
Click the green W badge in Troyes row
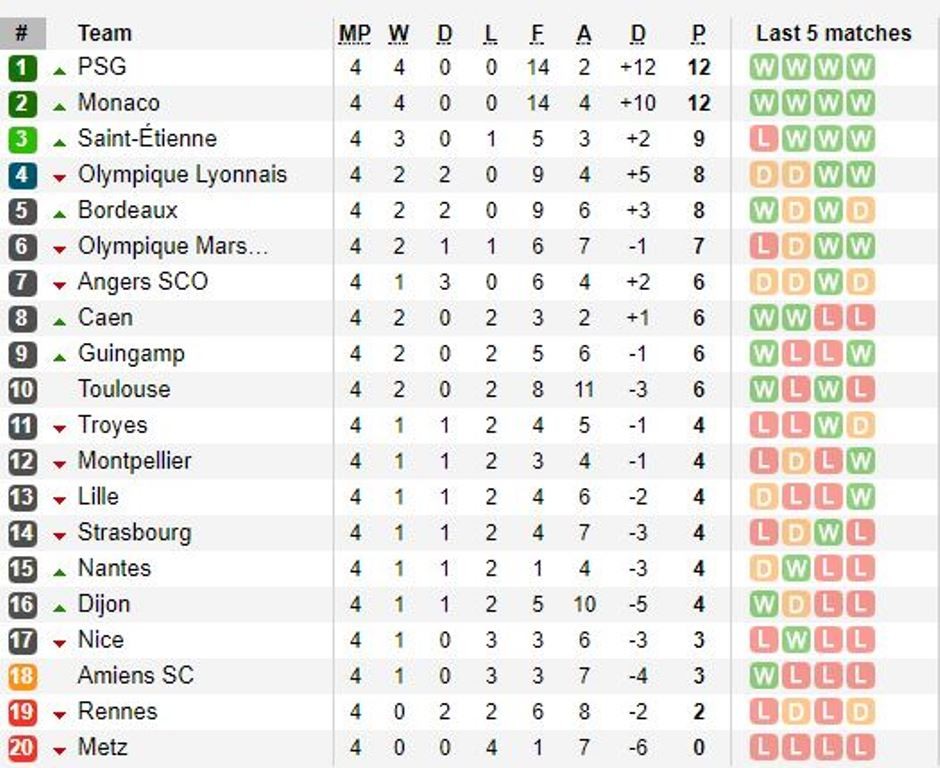click(828, 427)
